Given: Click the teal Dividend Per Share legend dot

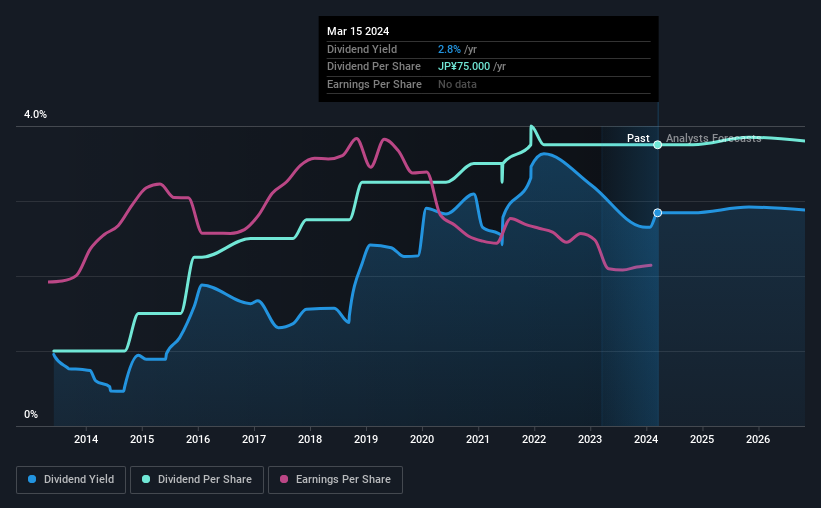Looking at the screenshot, I should click(146, 479).
